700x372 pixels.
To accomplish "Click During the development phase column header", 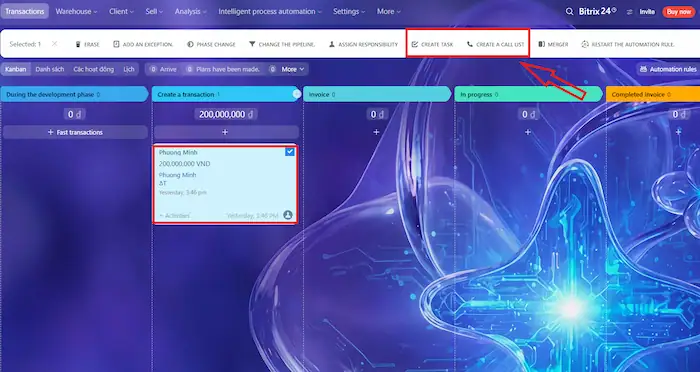I will point(74,94).
